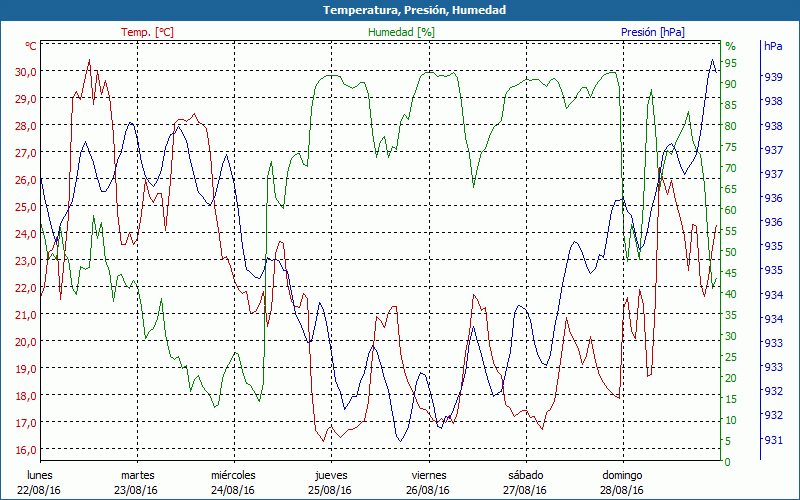
Task: Select the green Humedad [%] legend label
Action: pyautogui.click(x=402, y=32)
